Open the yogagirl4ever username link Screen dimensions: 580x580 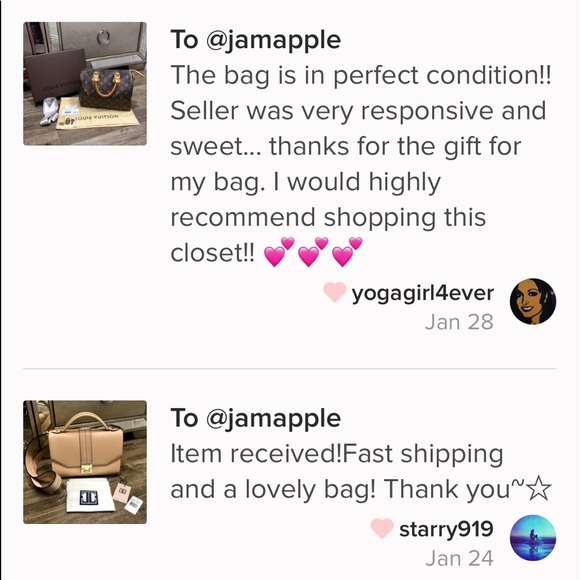422,294
